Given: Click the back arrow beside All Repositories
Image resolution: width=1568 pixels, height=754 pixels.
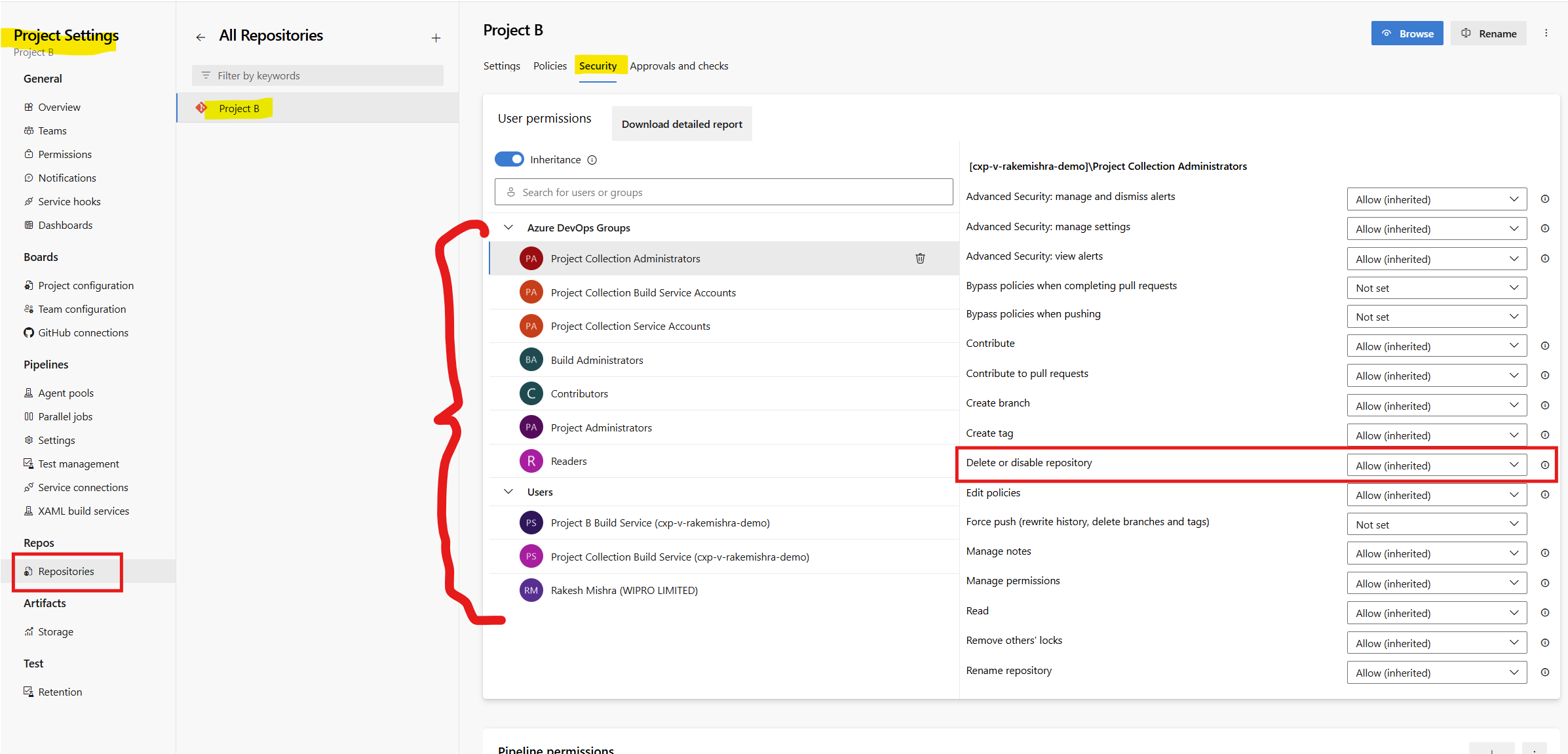Looking at the screenshot, I should tap(201, 37).
